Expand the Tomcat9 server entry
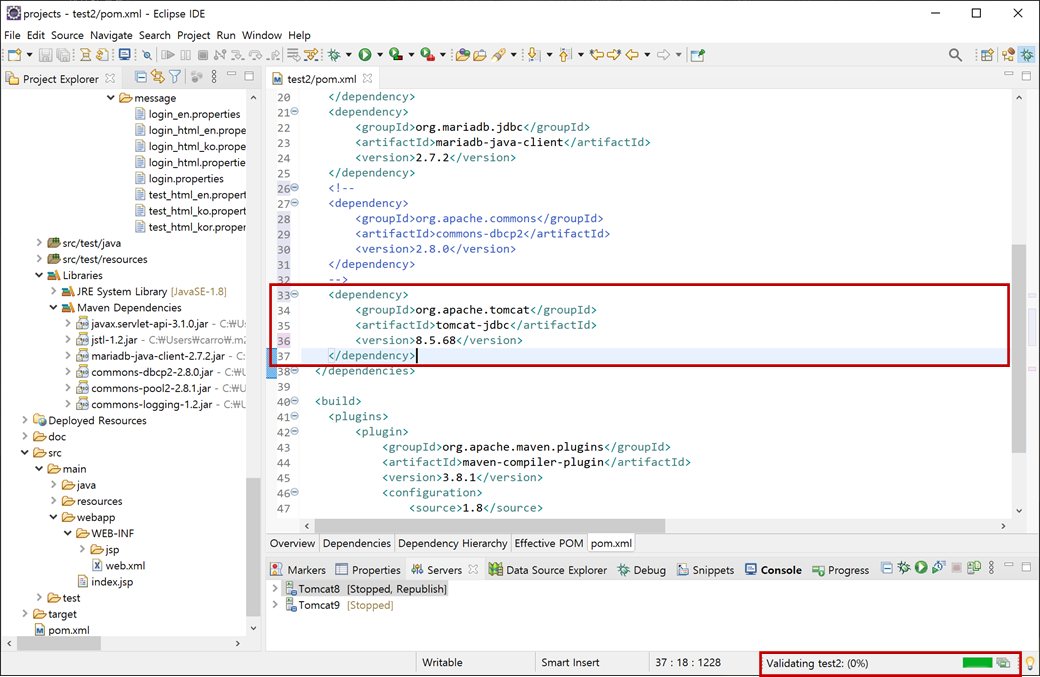 tap(275, 605)
